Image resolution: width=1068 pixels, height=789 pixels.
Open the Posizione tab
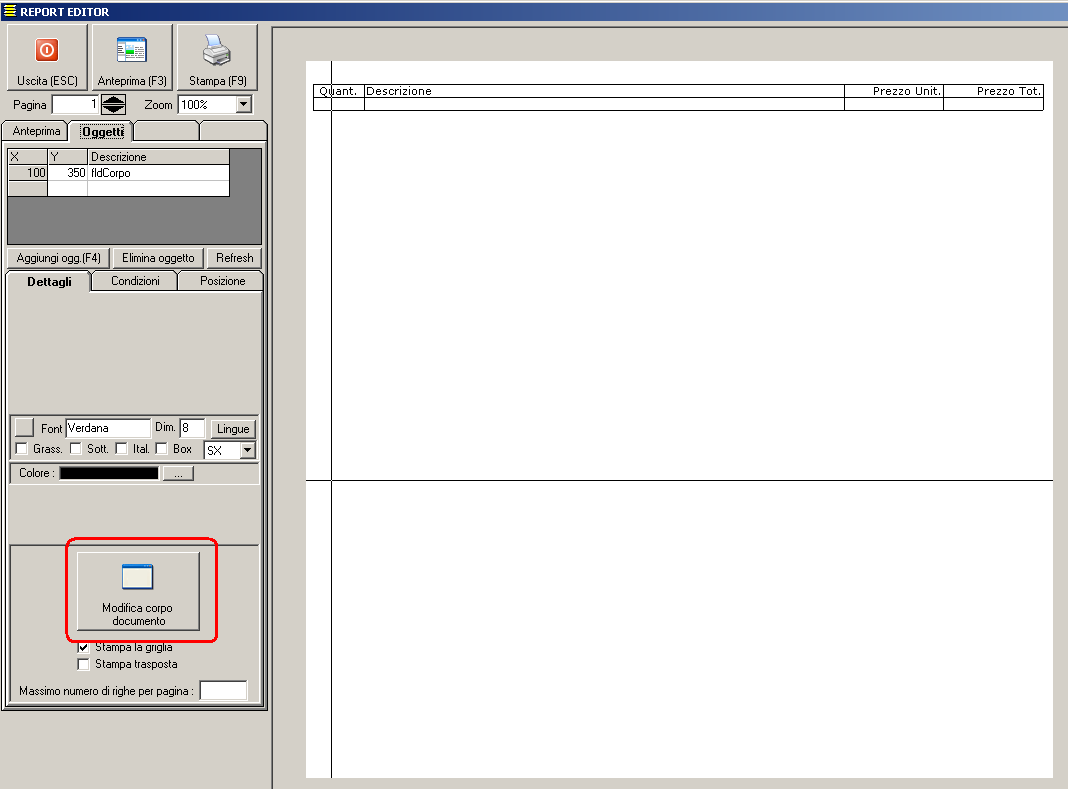coord(222,281)
